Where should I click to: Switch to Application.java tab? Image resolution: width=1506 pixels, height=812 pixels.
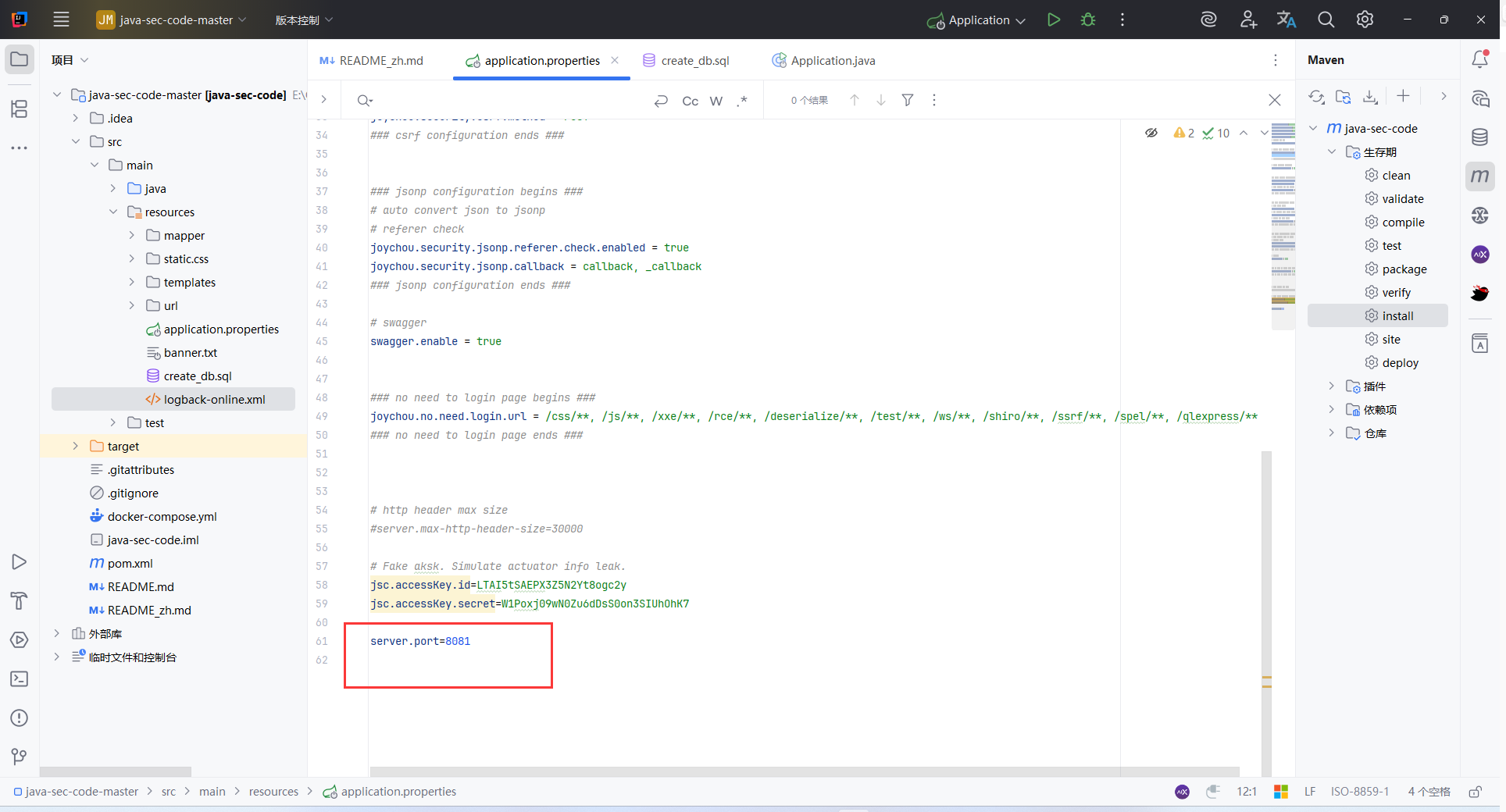tap(823, 61)
